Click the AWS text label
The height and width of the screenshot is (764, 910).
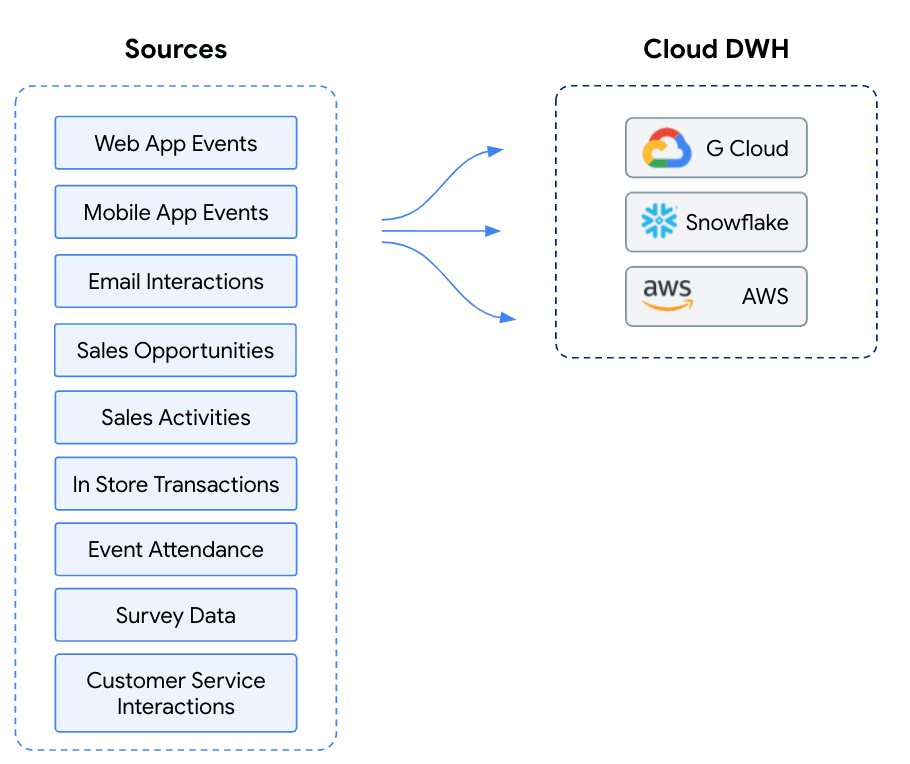coord(765,296)
